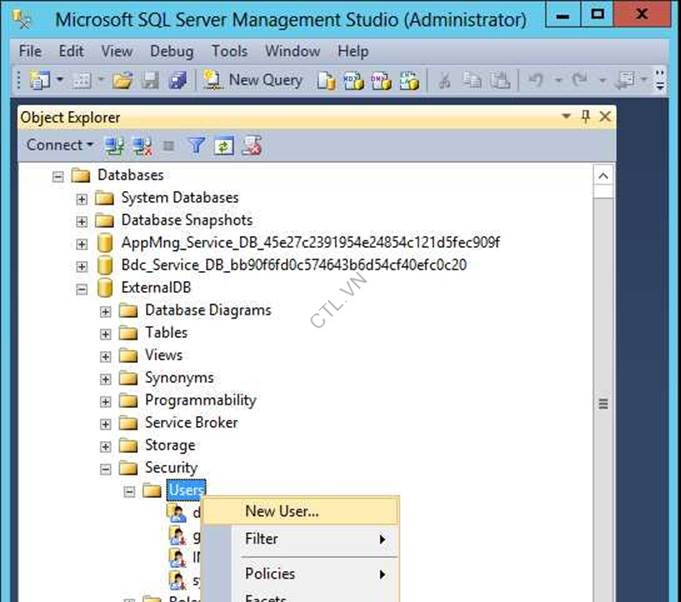Select the Synonyms folder
This screenshot has height=602, width=681.
tap(179, 378)
